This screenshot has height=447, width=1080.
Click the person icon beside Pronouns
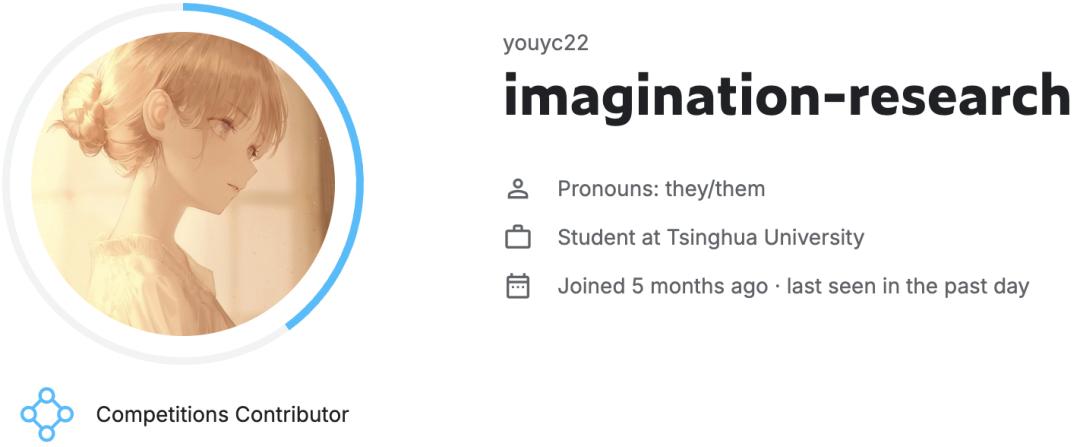(517, 188)
